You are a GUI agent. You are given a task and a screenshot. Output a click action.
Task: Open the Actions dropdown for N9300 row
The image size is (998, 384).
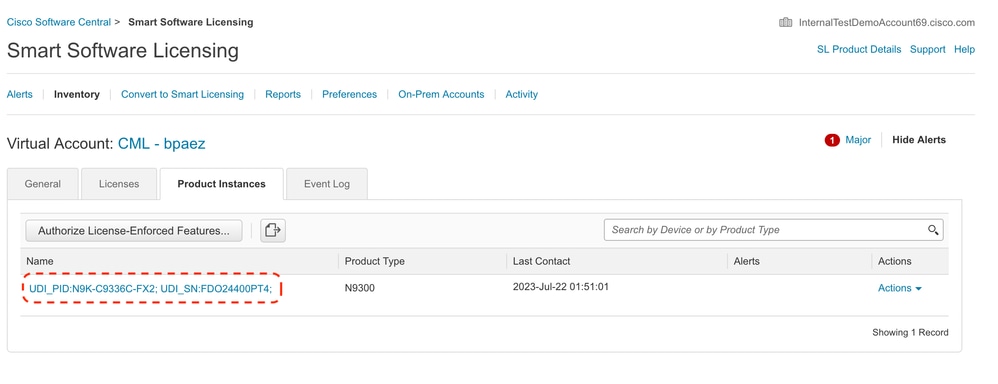[x=900, y=288]
